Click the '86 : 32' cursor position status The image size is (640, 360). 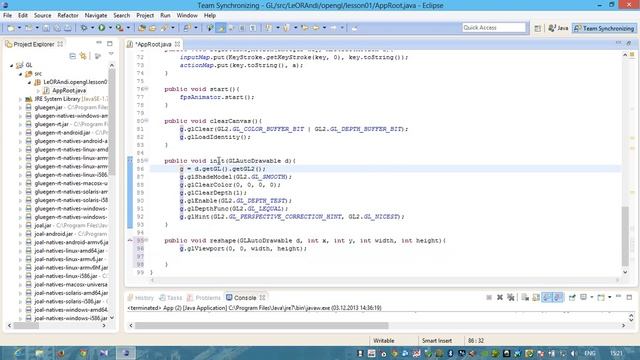pyautogui.click(x=476, y=340)
